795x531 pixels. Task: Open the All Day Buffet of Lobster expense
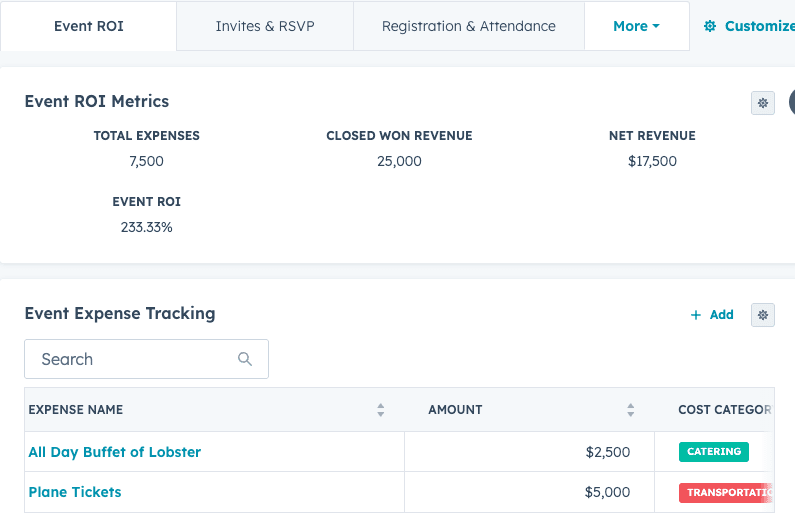pos(115,452)
